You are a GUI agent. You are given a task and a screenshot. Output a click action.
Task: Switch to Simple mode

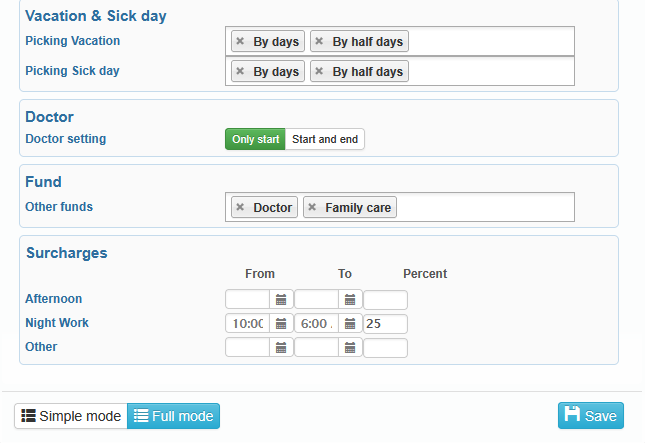71,416
